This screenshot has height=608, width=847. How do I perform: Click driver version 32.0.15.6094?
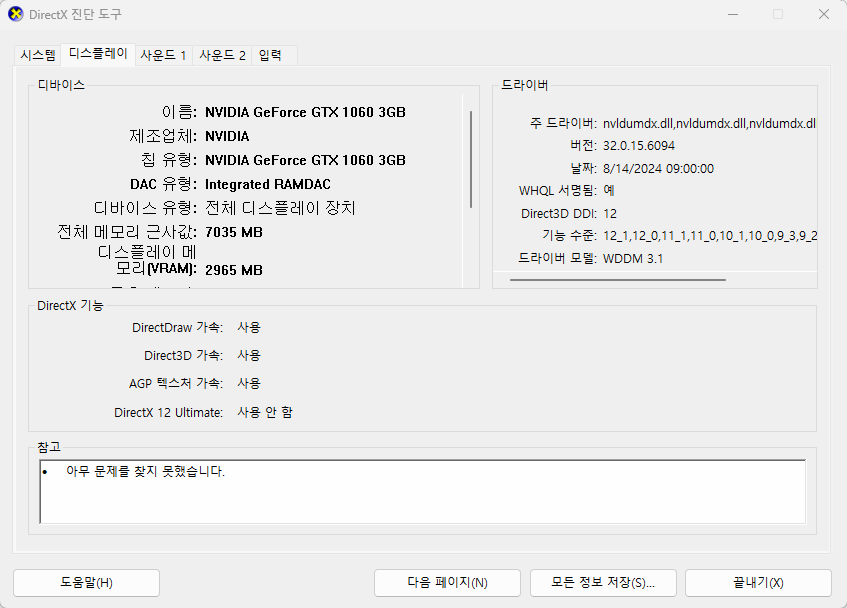[x=638, y=146]
